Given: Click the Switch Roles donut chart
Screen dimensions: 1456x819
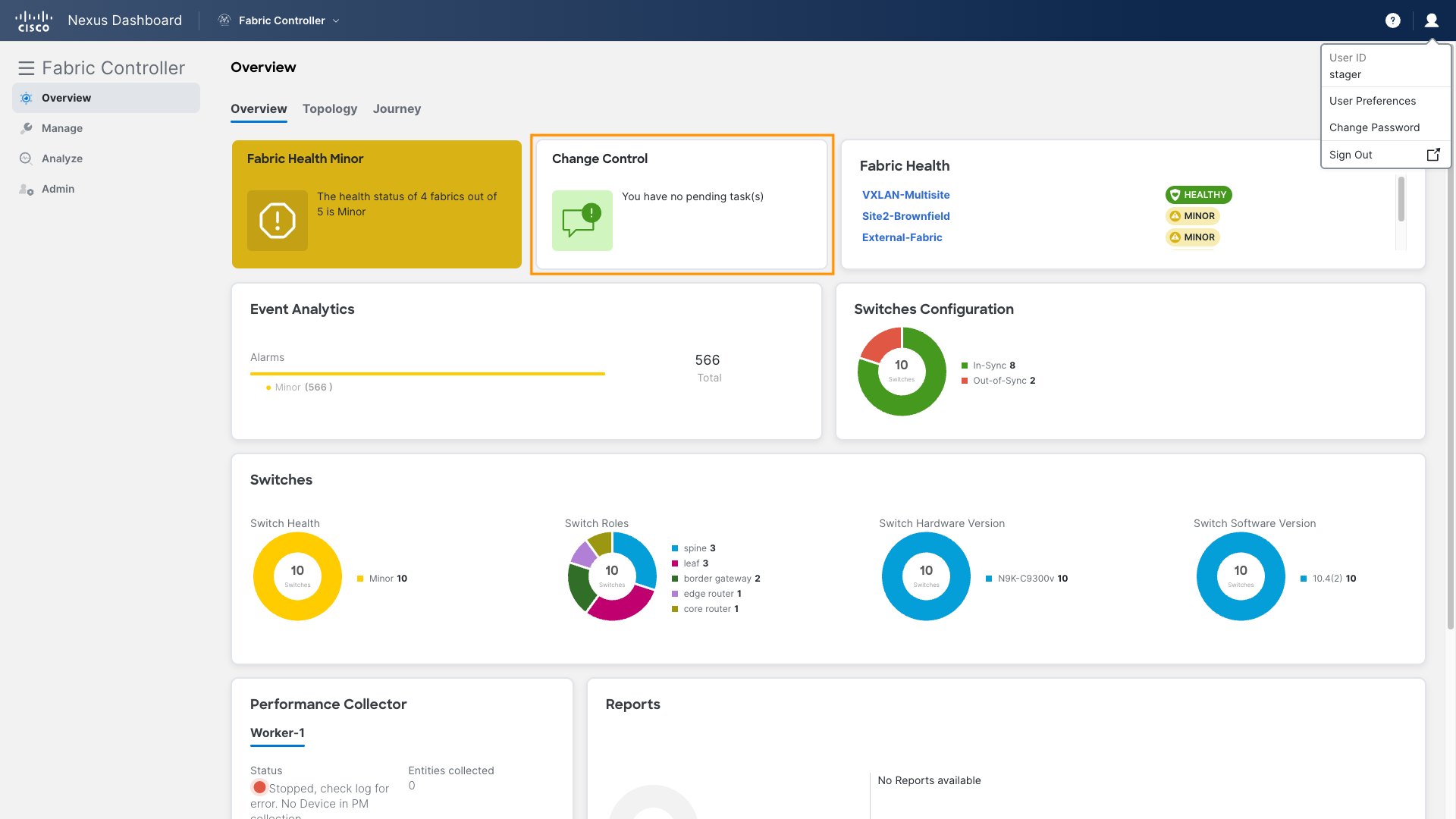Looking at the screenshot, I should pyautogui.click(x=612, y=576).
